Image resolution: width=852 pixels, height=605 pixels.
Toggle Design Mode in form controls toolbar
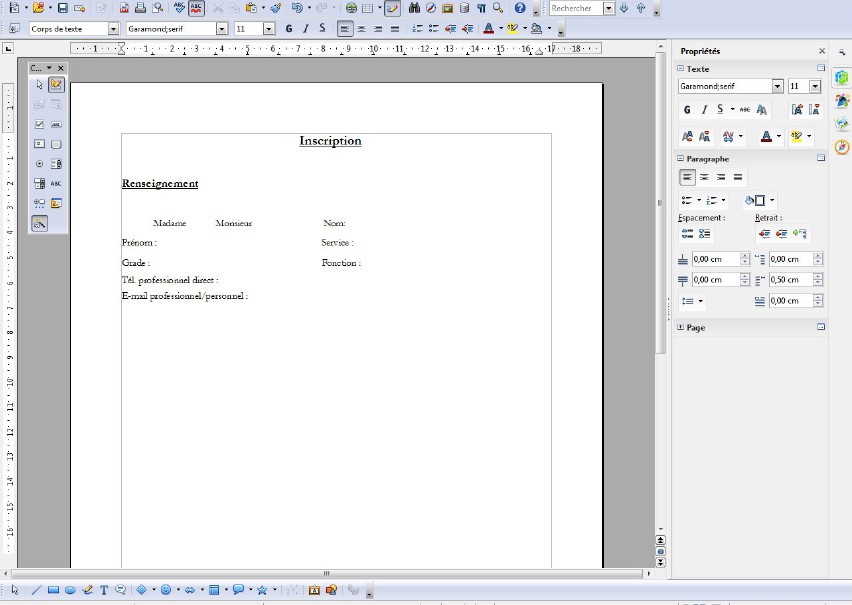tap(56, 85)
